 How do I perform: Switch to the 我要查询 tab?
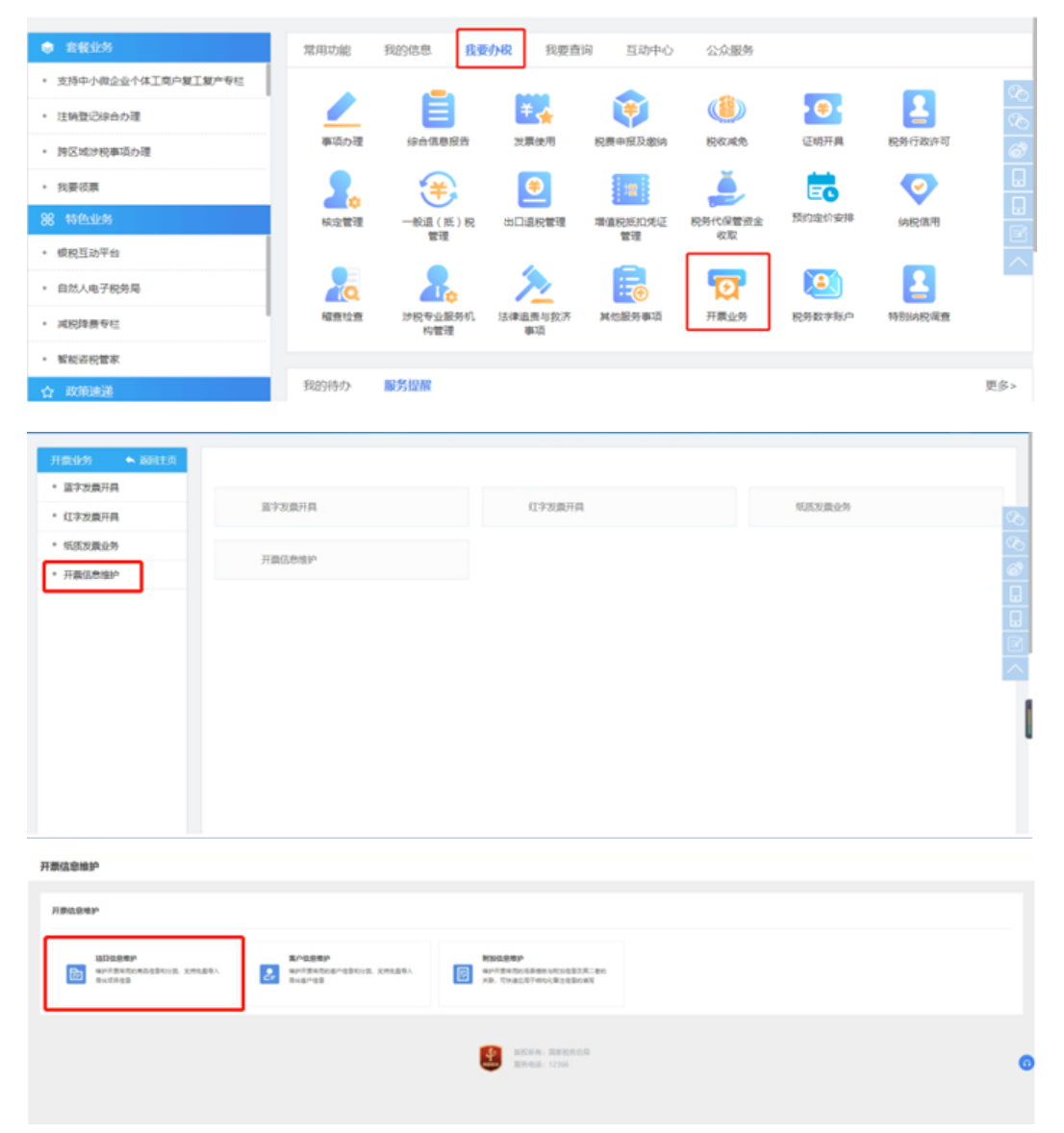click(x=569, y=50)
